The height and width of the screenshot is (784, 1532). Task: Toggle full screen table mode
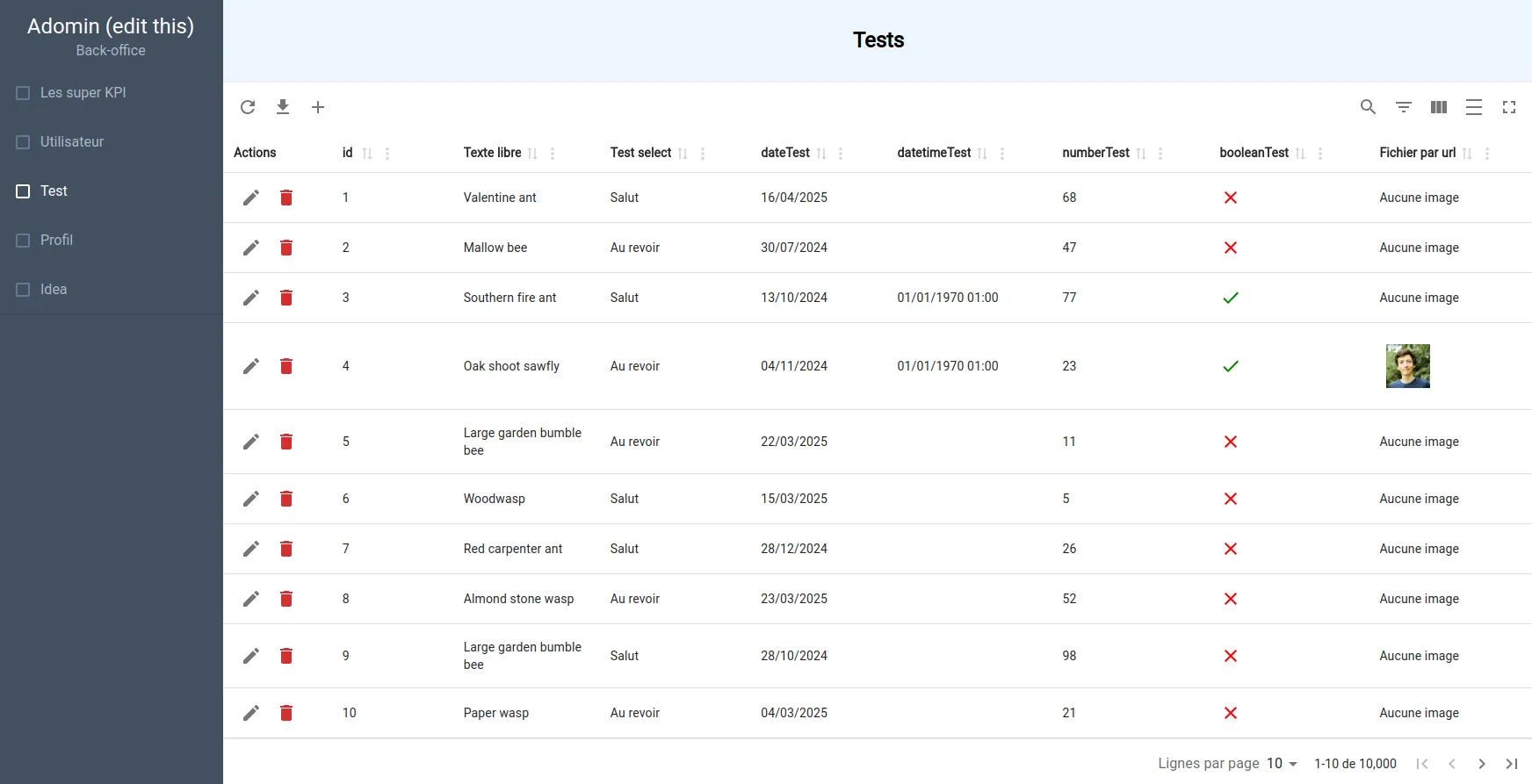(x=1509, y=107)
